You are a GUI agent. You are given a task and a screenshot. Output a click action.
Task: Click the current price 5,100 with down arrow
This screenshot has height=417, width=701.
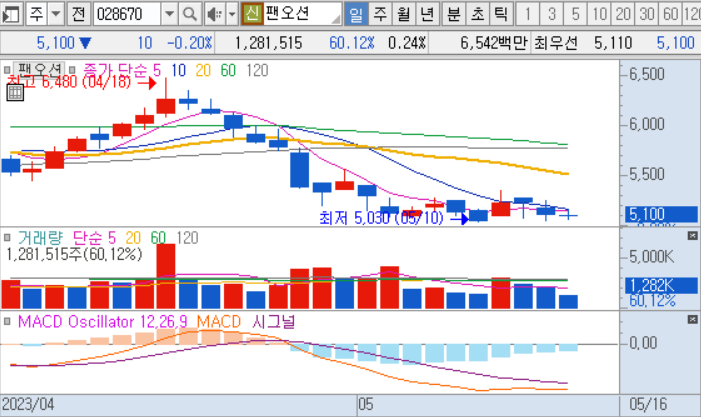64,43
